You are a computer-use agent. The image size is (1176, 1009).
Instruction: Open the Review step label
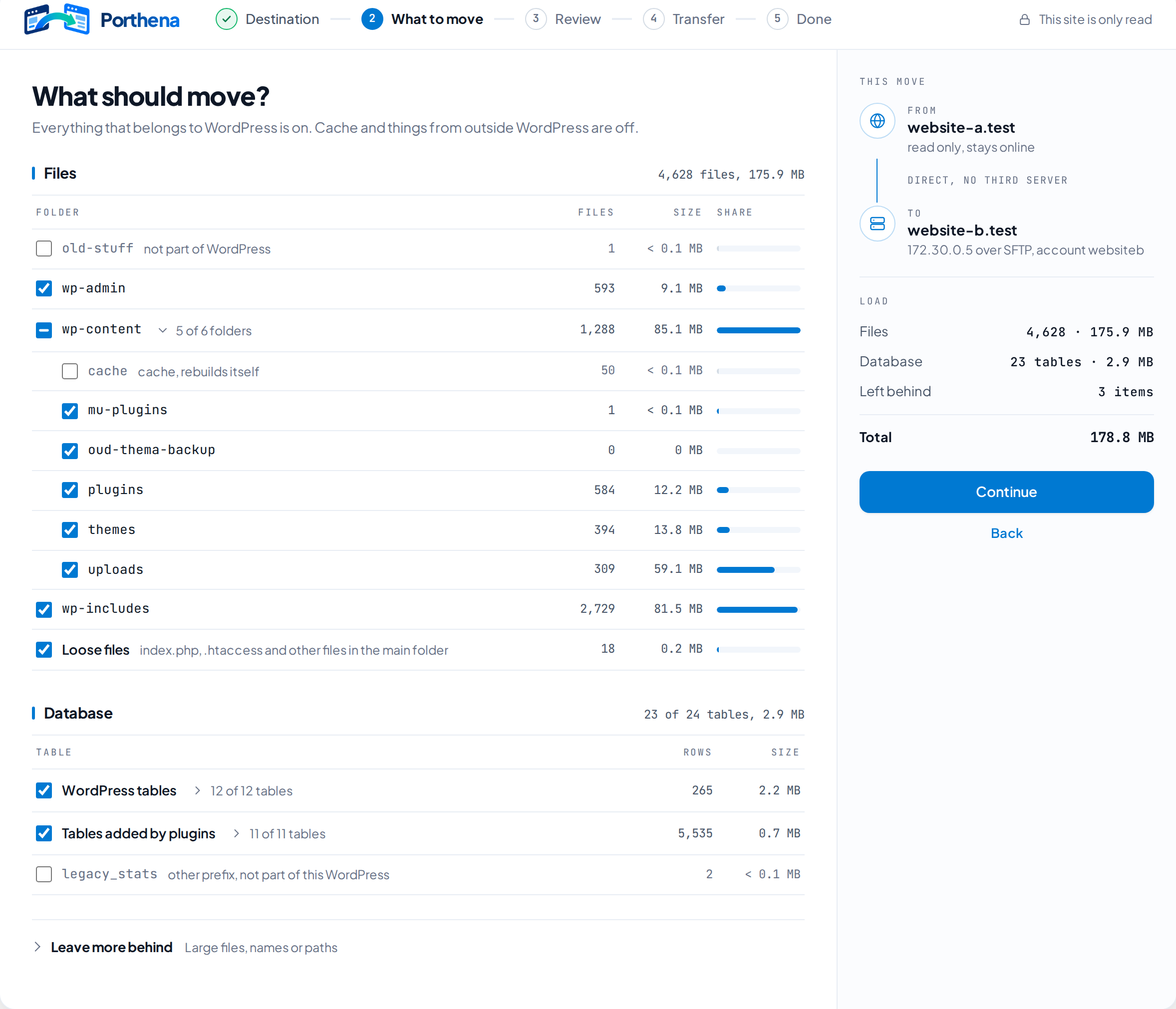point(578,19)
